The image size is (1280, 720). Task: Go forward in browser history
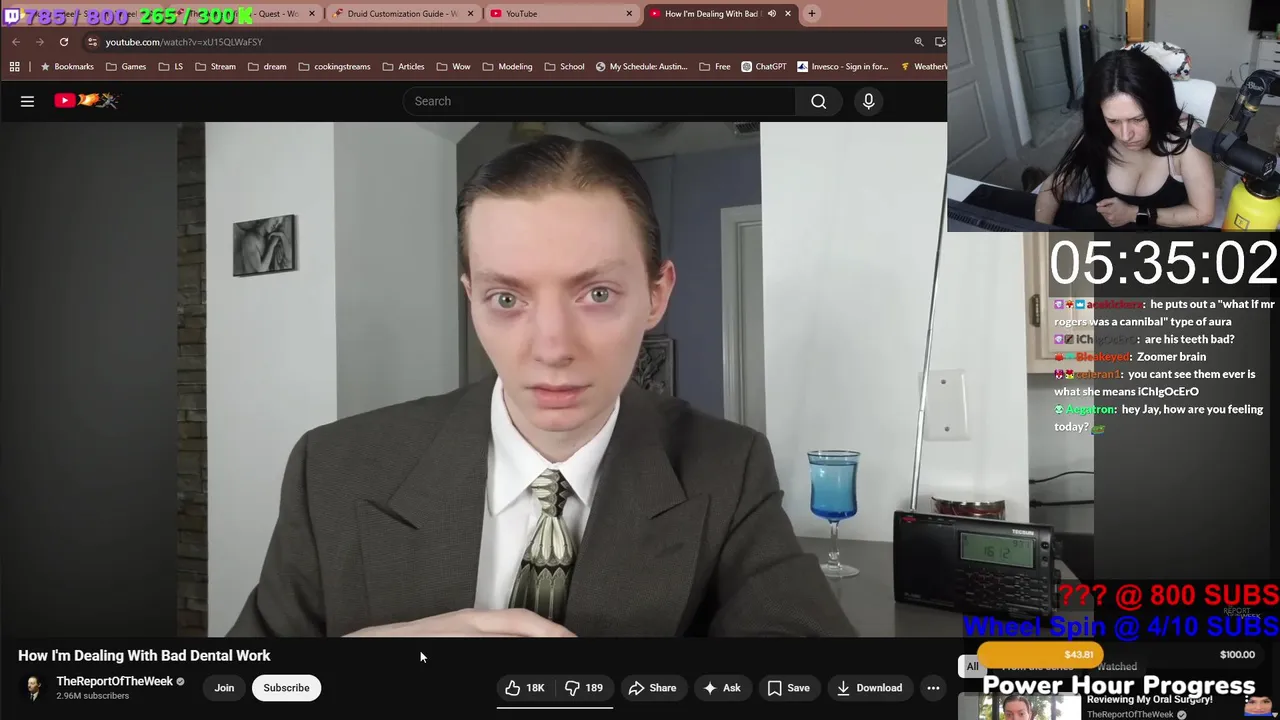(x=39, y=42)
